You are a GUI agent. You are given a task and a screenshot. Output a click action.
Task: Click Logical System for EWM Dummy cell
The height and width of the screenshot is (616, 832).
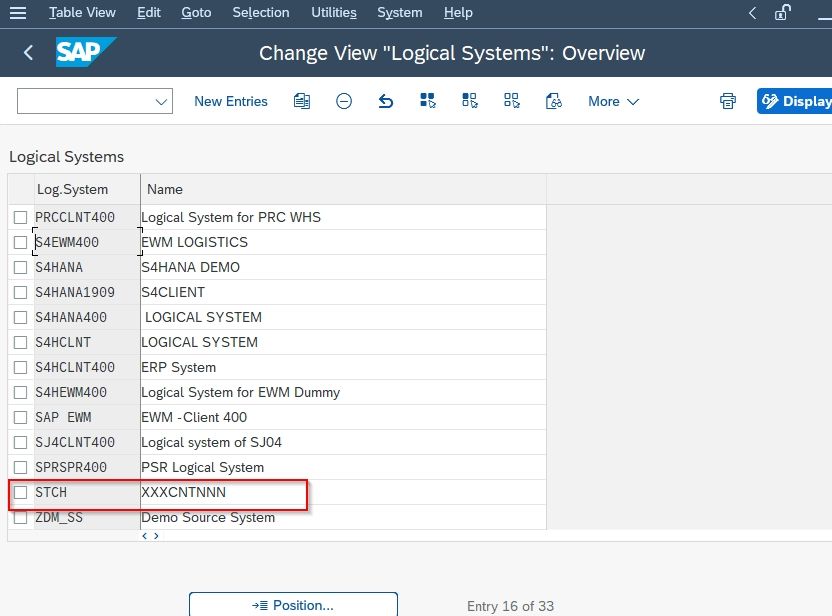click(343, 392)
